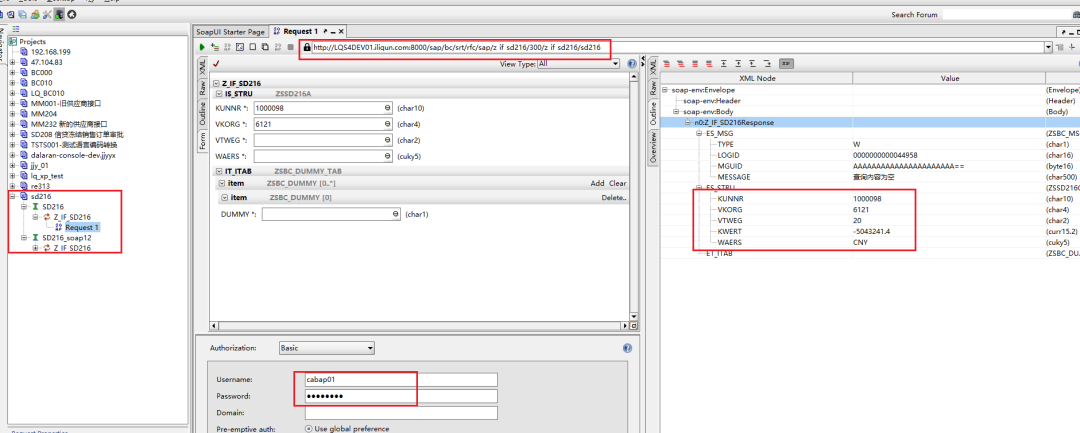The width and height of the screenshot is (1080, 433).
Task: Click the VTWEG input field
Action: pos(322,140)
